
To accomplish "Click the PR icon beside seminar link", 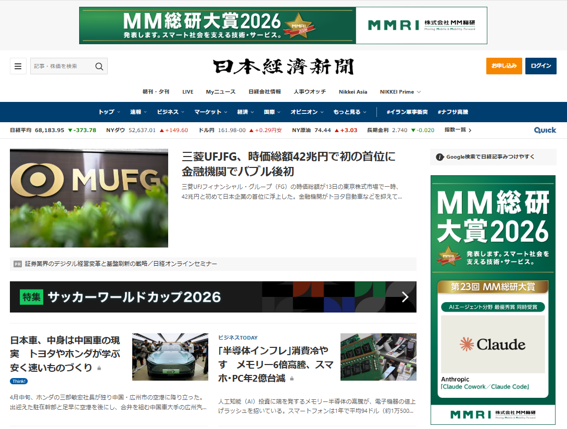I will [x=18, y=264].
